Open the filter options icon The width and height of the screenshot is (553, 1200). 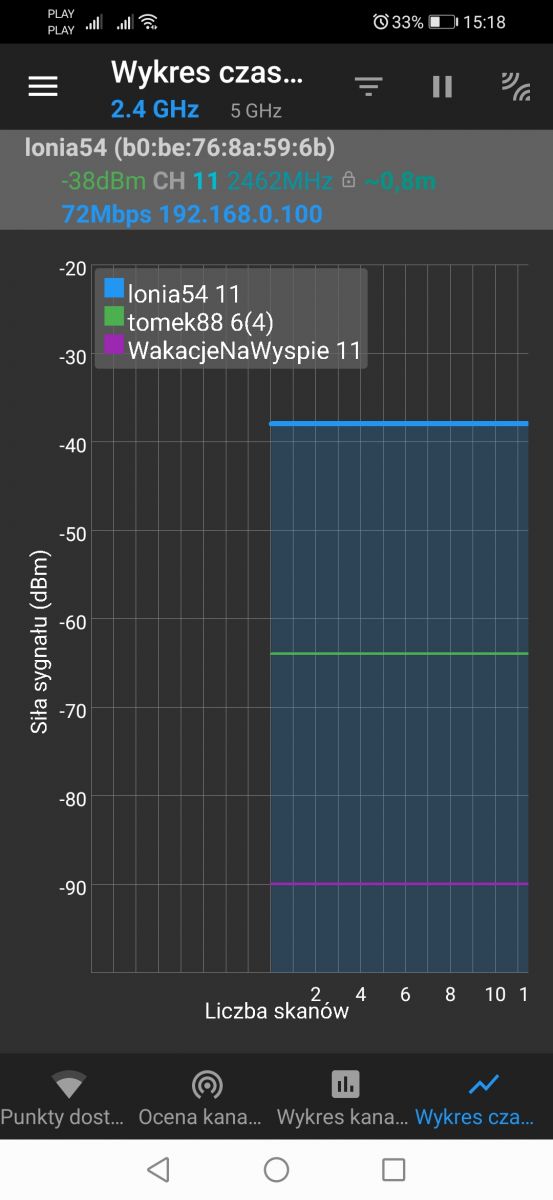[369, 87]
